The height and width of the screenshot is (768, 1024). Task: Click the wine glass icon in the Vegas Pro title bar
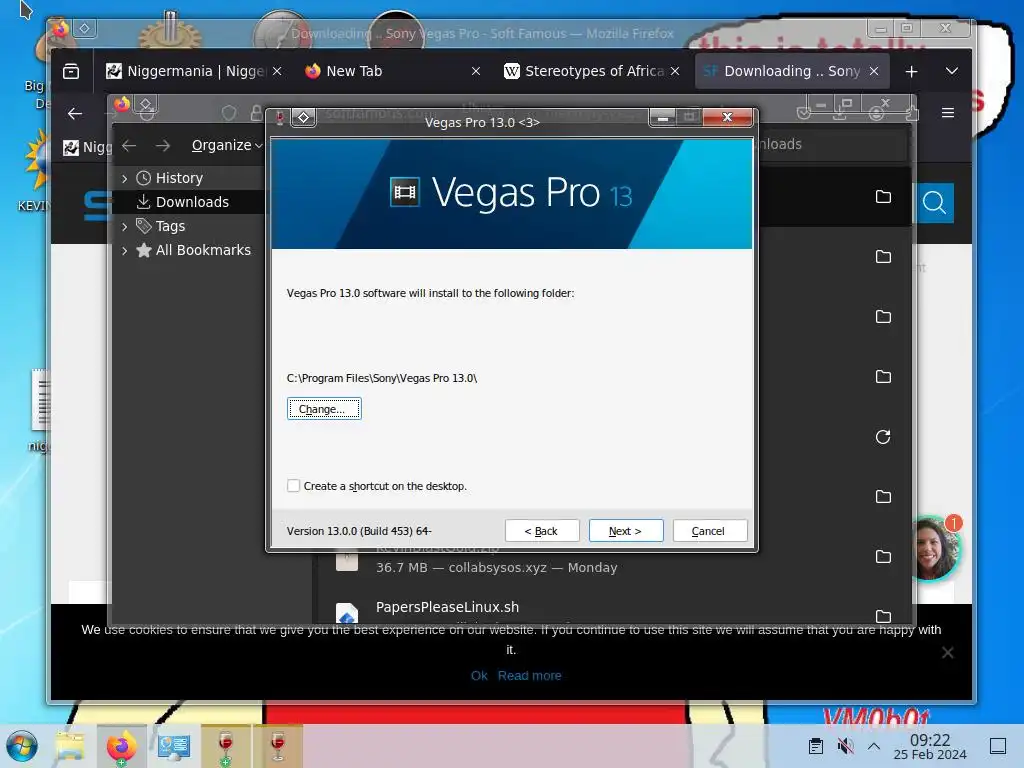[280, 118]
